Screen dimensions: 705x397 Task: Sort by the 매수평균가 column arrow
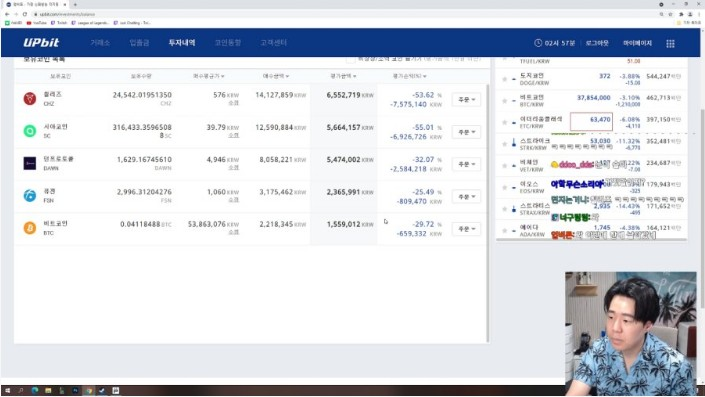(223, 76)
